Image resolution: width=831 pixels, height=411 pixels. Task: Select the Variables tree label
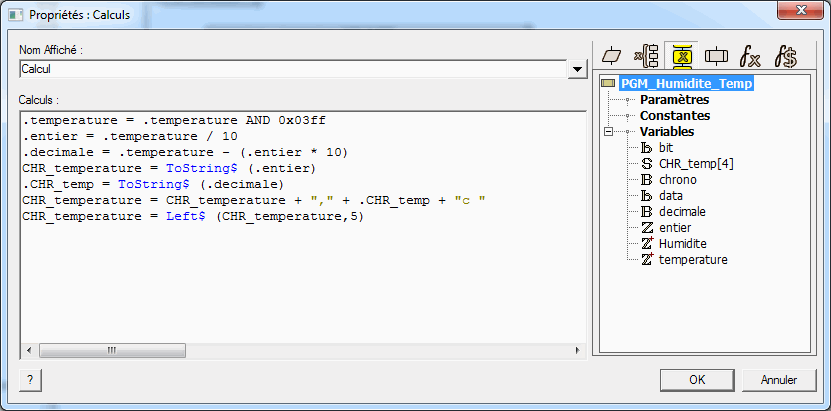point(667,131)
